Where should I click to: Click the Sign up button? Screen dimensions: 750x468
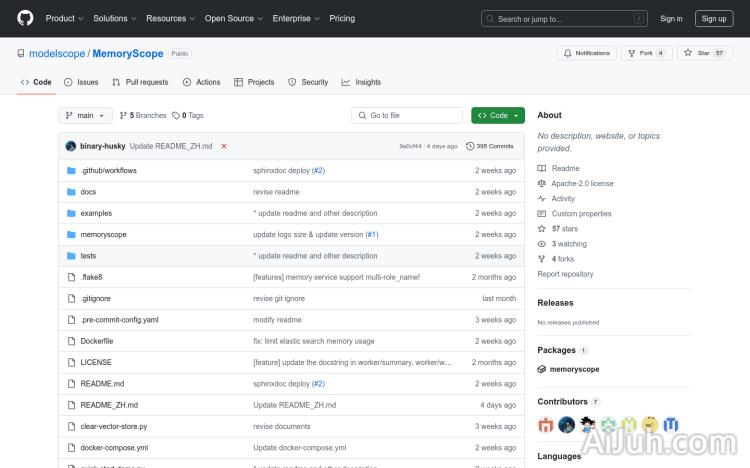click(x=714, y=18)
